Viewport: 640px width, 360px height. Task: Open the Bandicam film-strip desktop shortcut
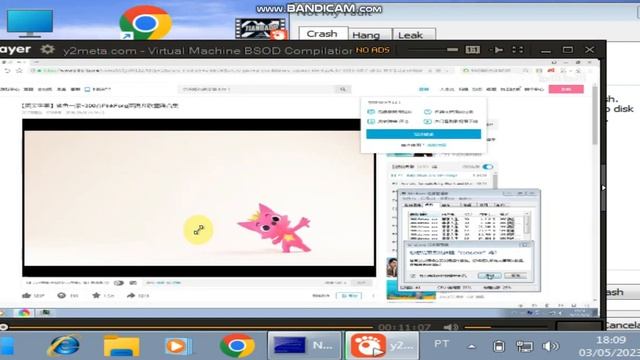click(261, 29)
